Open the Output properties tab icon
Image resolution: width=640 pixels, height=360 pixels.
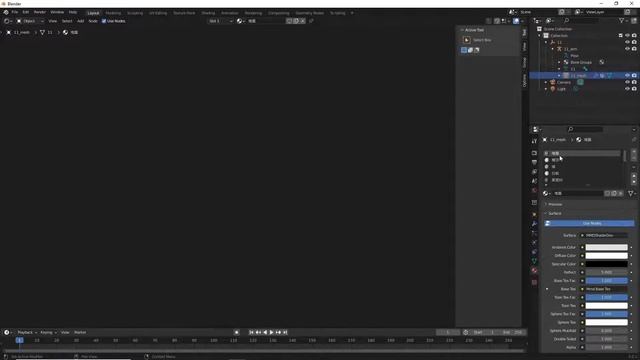click(534, 162)
